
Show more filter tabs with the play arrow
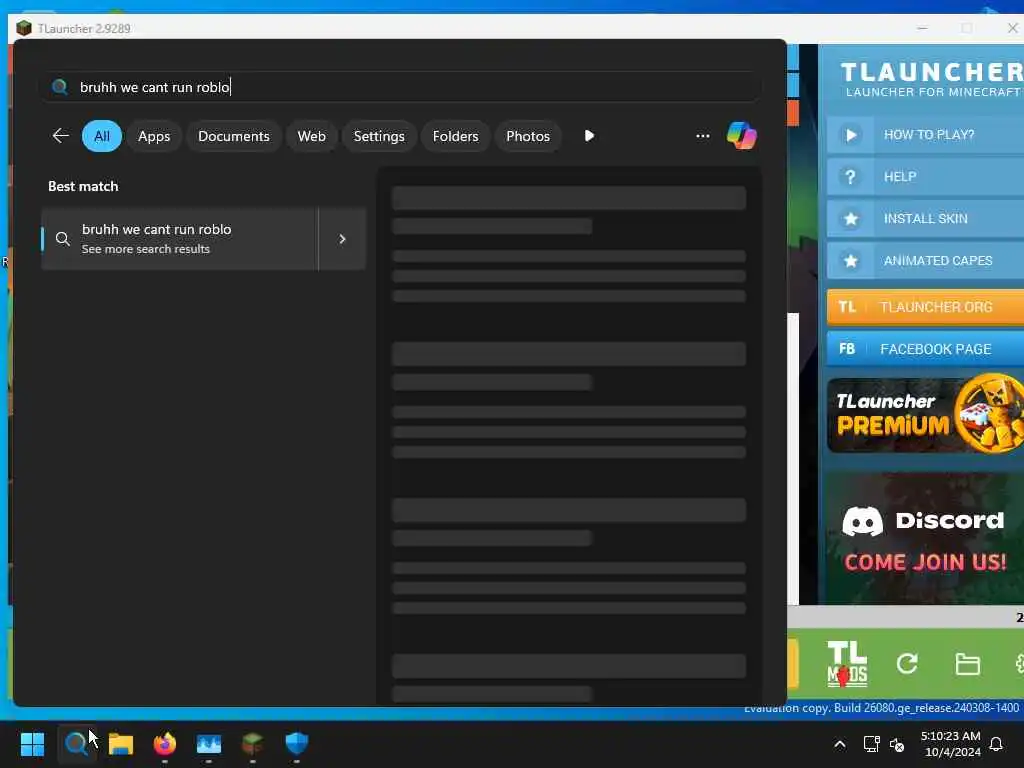(589, 136)
